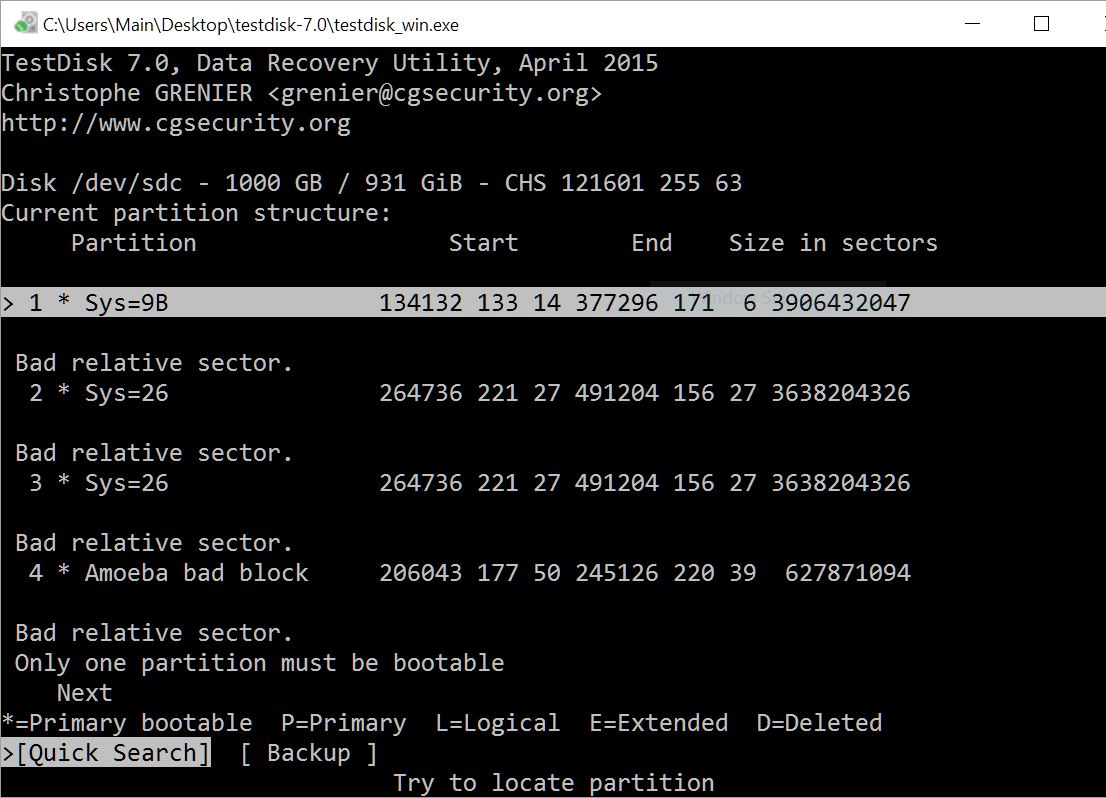
Task: Click the Start column header
Action: (x=483, y=243)
